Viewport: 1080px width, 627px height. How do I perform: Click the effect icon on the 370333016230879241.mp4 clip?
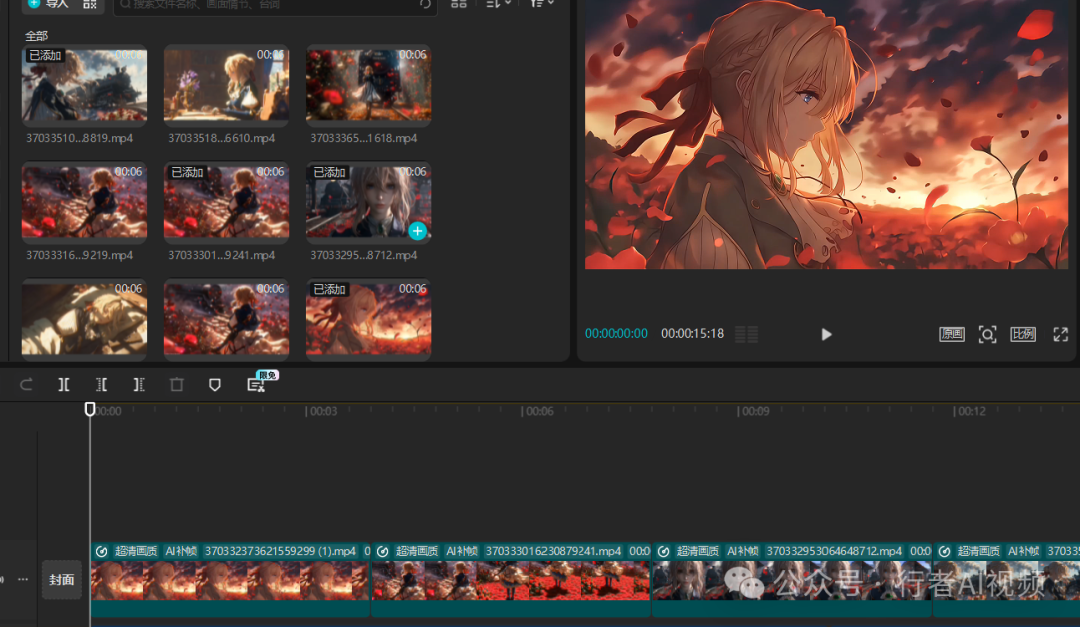[x=382, y=551]
